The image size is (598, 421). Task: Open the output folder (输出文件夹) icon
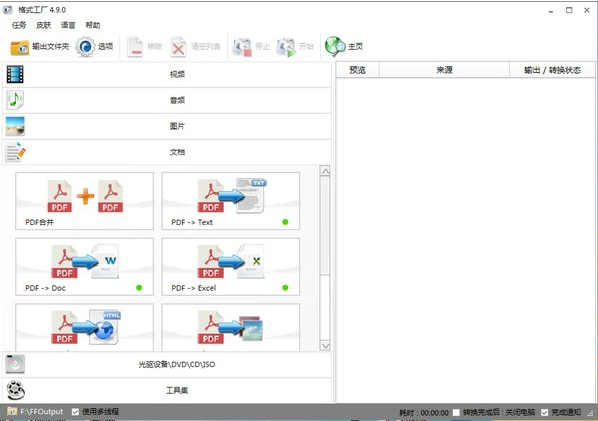point(19,47)
